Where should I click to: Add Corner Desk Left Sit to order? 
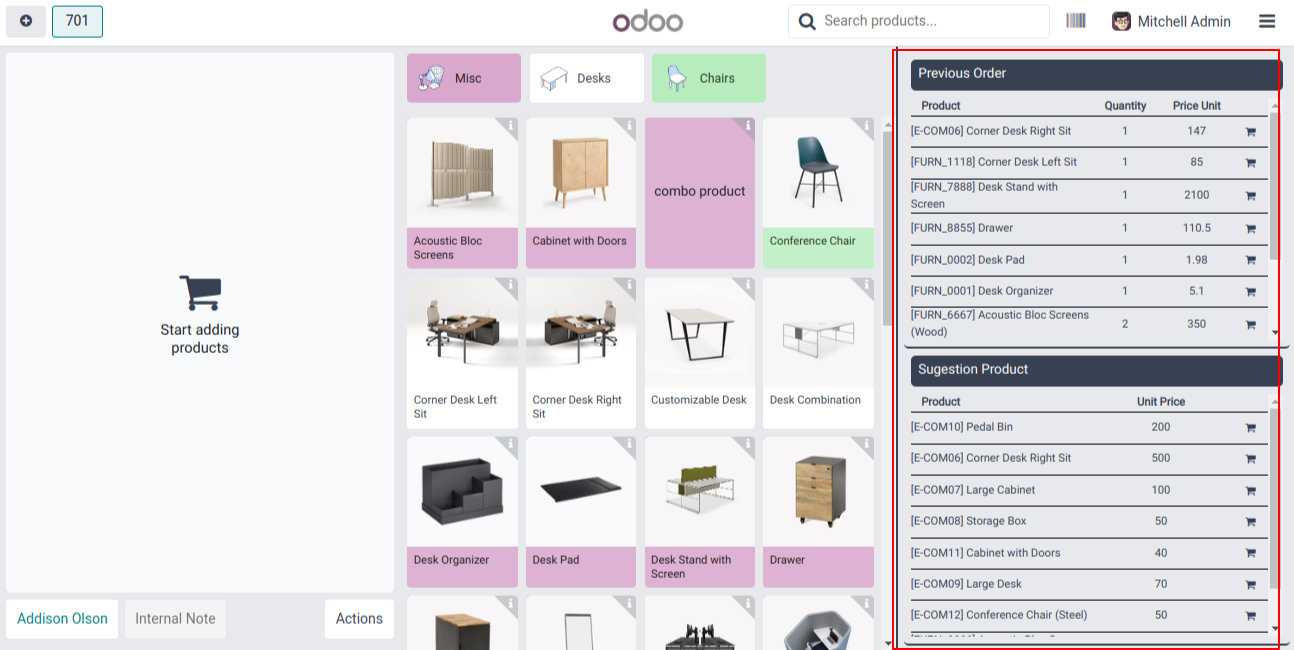[x=462, y=353]
